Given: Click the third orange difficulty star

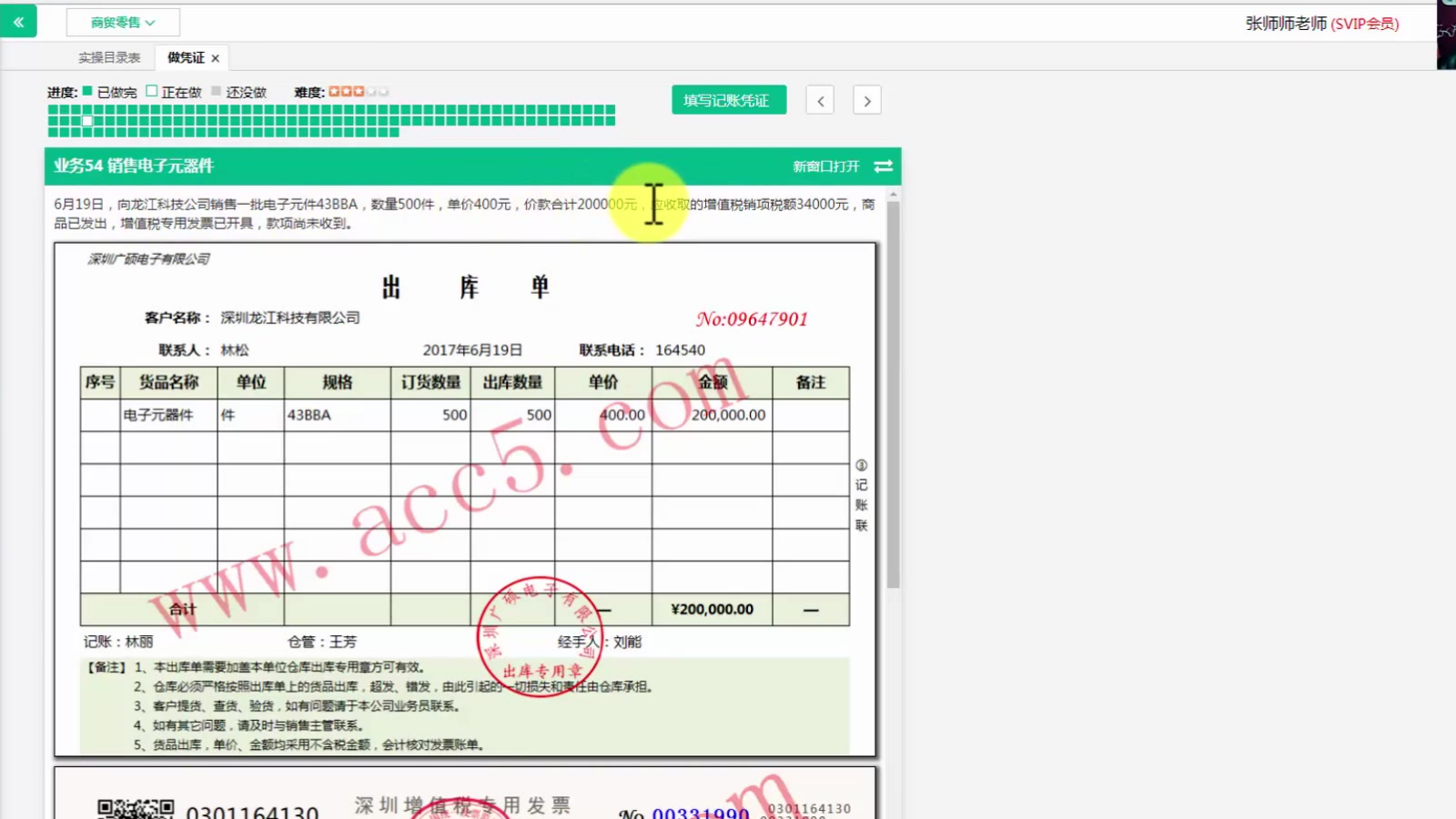Looking at the screenshot, I should pos(359,92).
